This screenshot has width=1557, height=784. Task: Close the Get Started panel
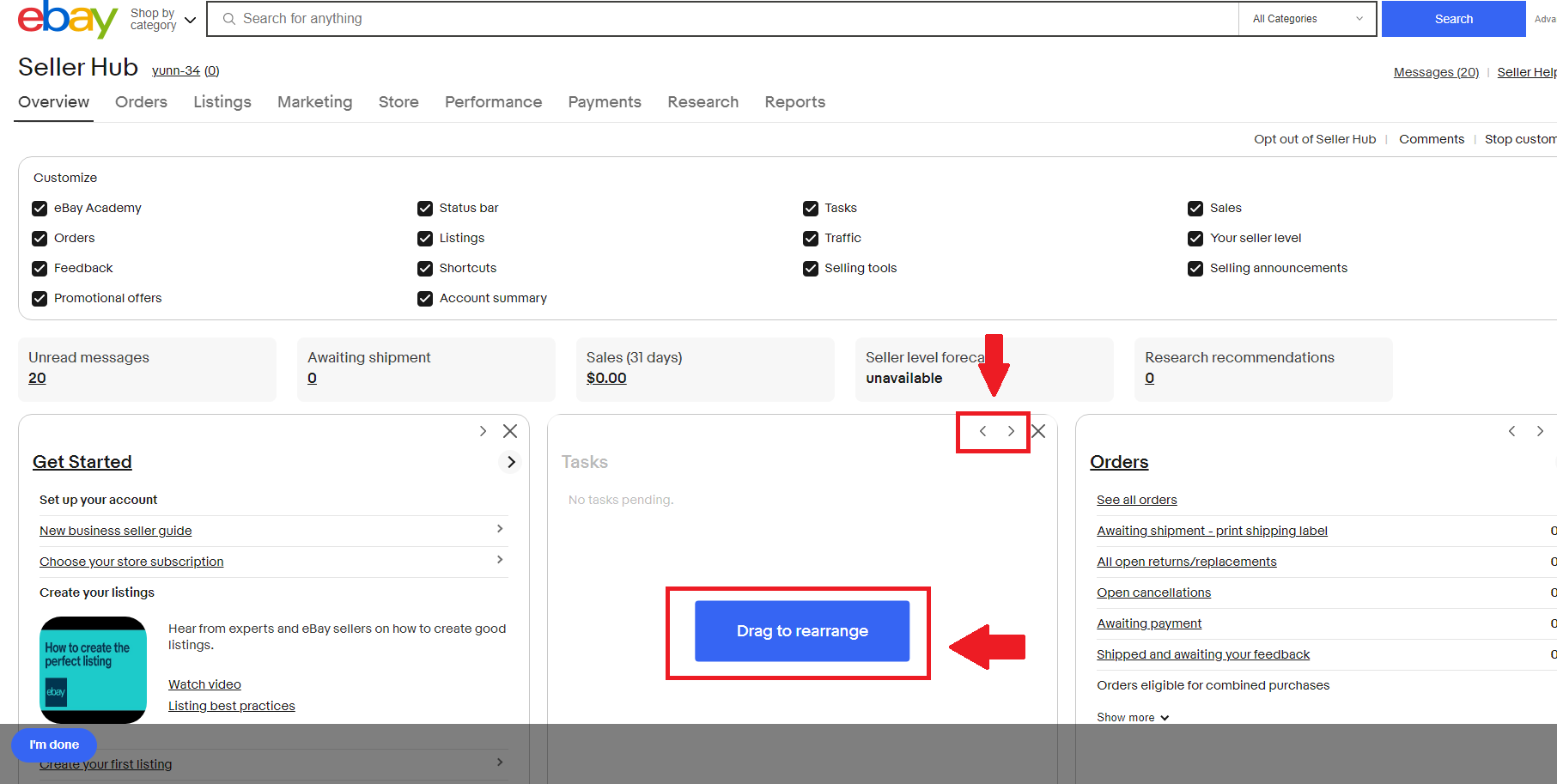pyautogui.click(x=510, y=431)
